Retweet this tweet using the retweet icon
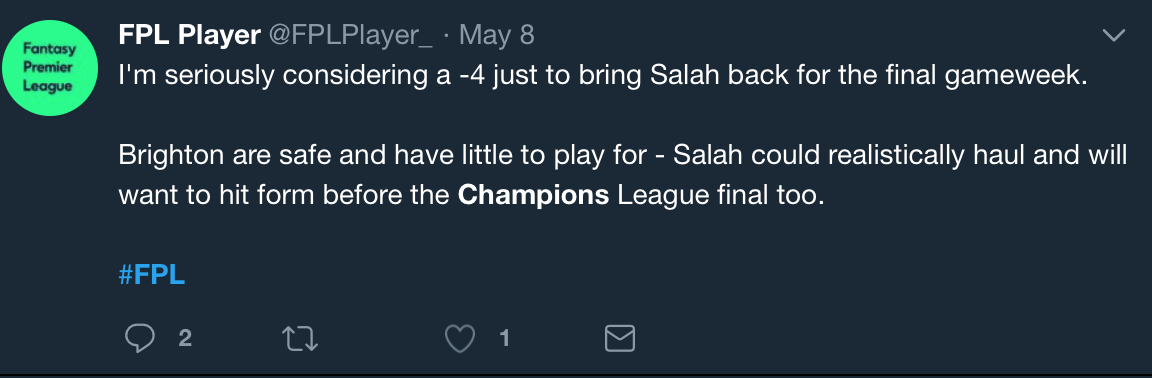1152x378 pixels. pos(300,338)
